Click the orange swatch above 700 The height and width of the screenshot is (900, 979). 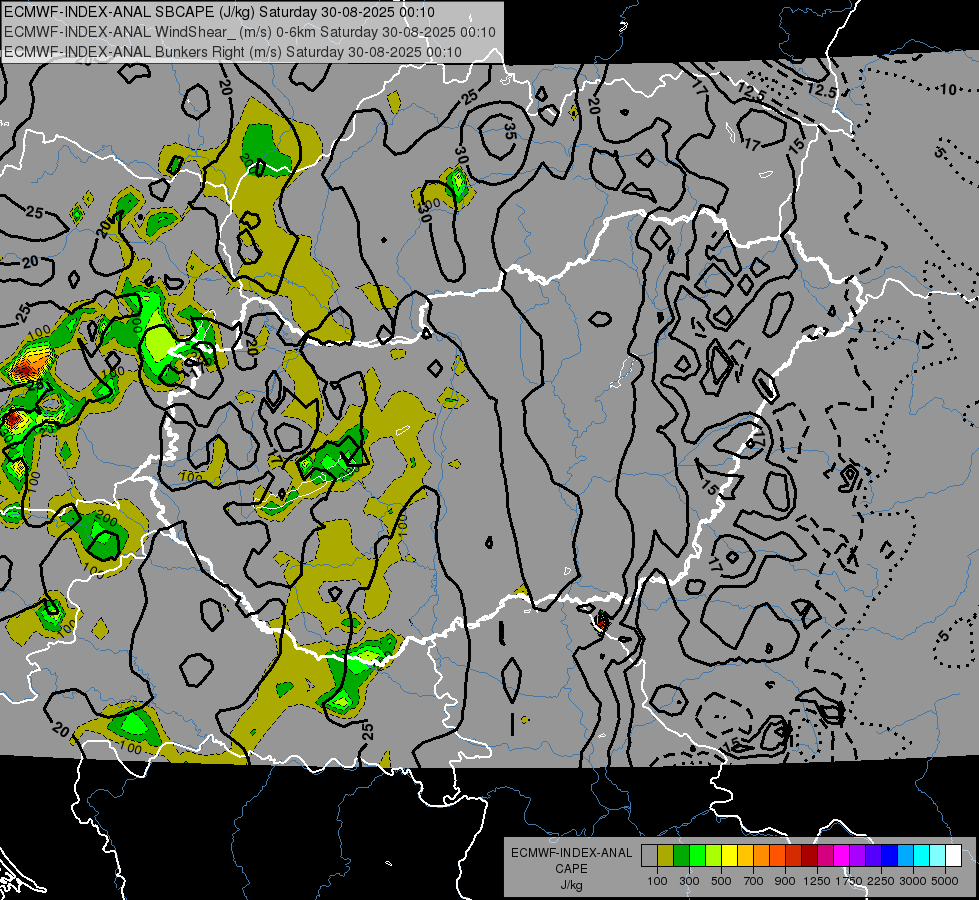[x=762, y=856]
